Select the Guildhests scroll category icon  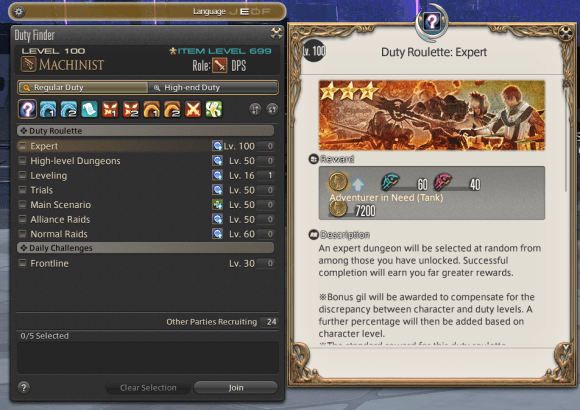point(90,109)
